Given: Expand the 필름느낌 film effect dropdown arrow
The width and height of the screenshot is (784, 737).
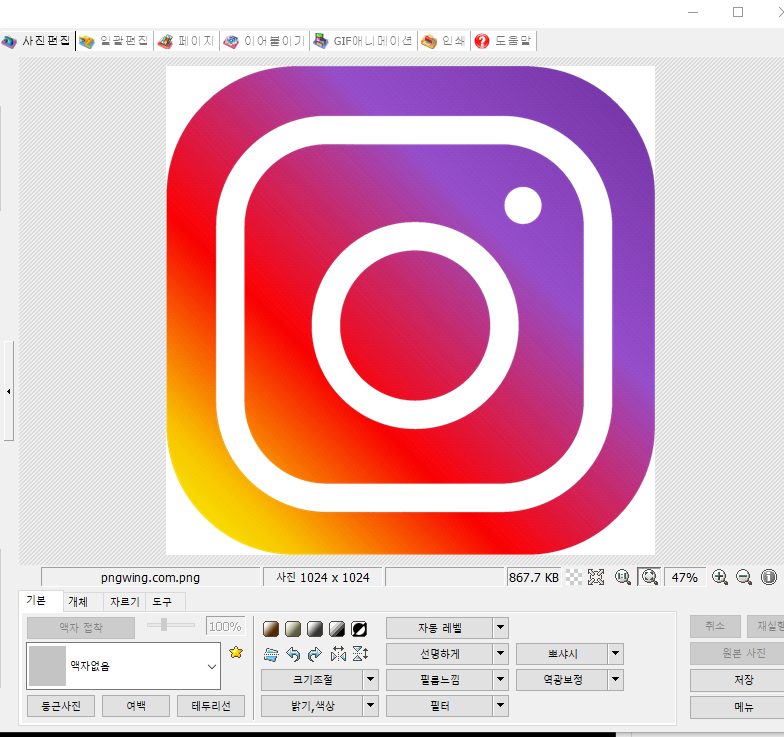Looking at the screenshot, I should tap(500, 680).
